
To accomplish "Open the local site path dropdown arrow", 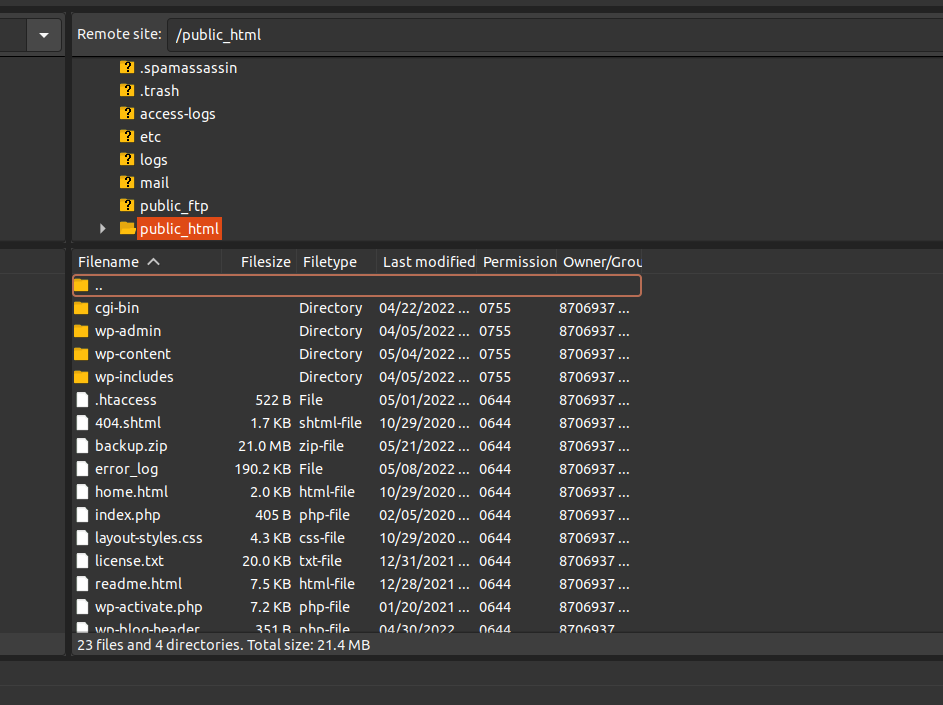I will (x=43, y=35).
